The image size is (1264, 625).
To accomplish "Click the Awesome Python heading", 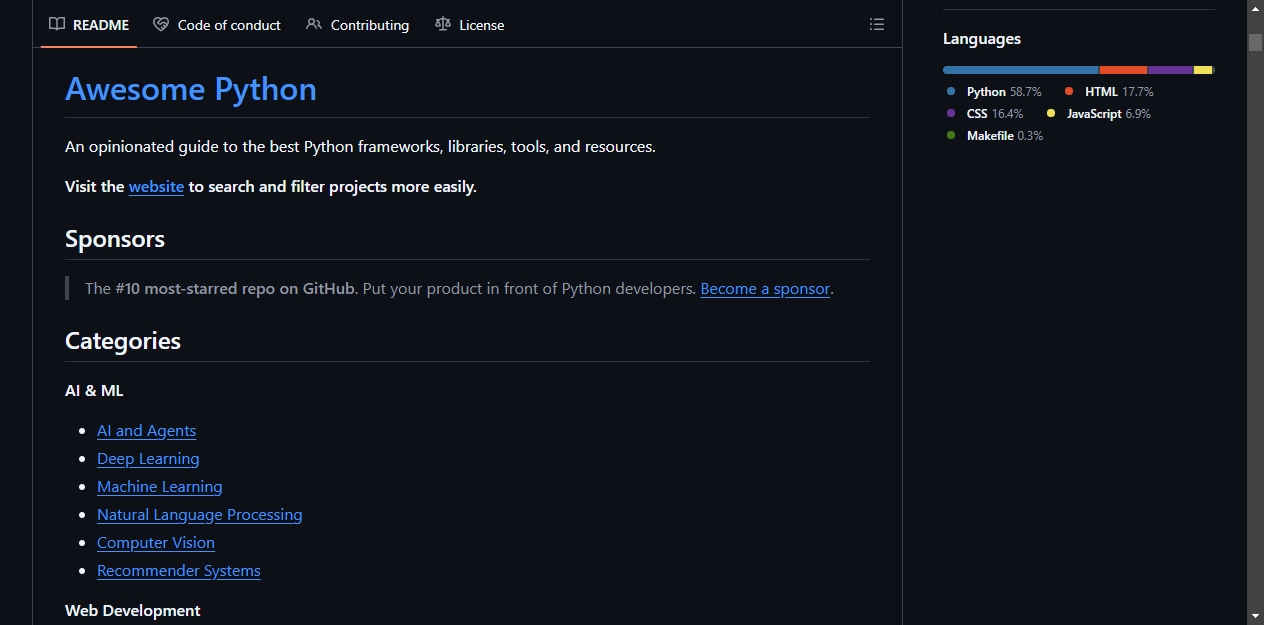I will [191, 89].
